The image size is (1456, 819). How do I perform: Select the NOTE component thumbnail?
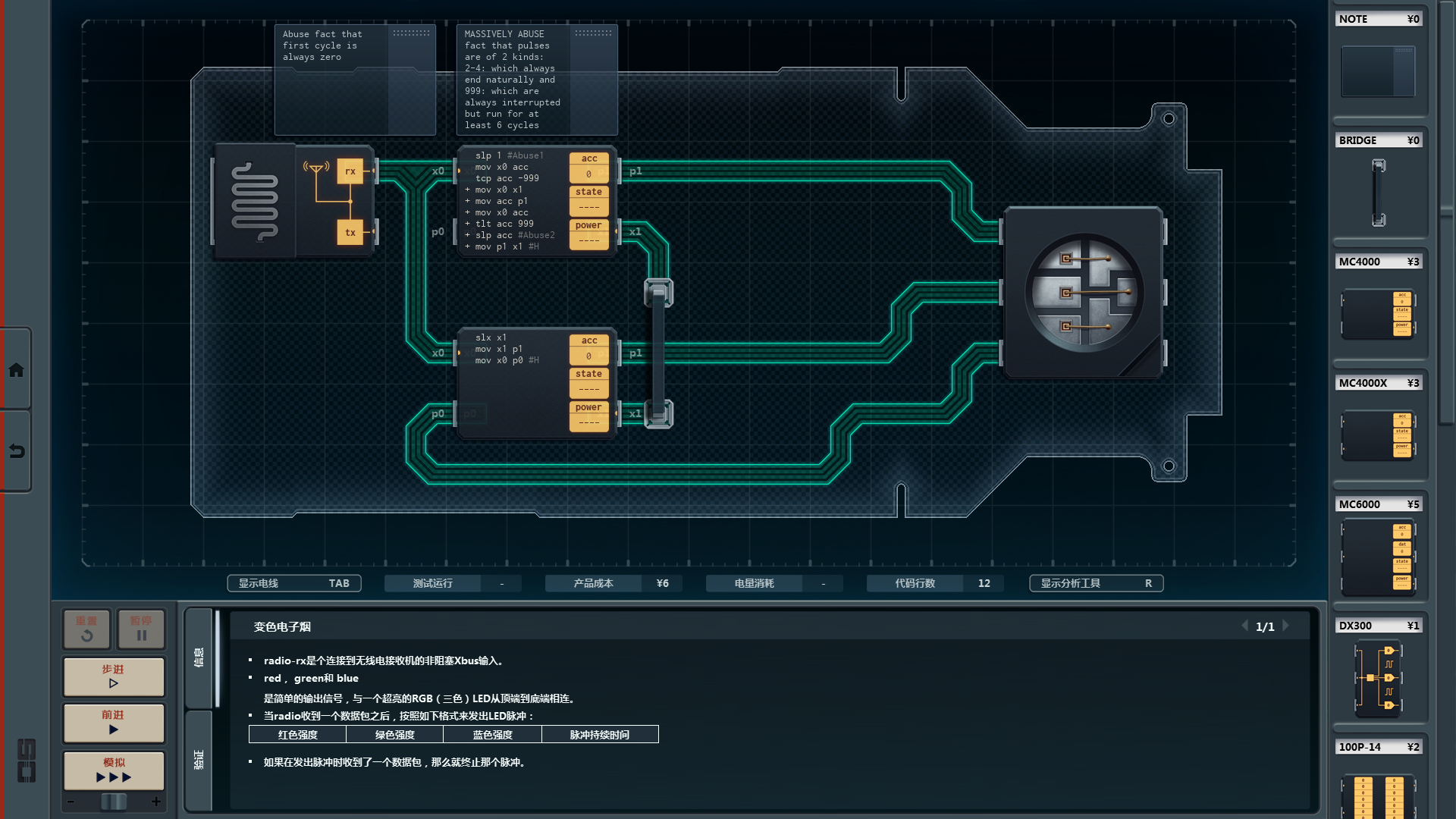1378,71
